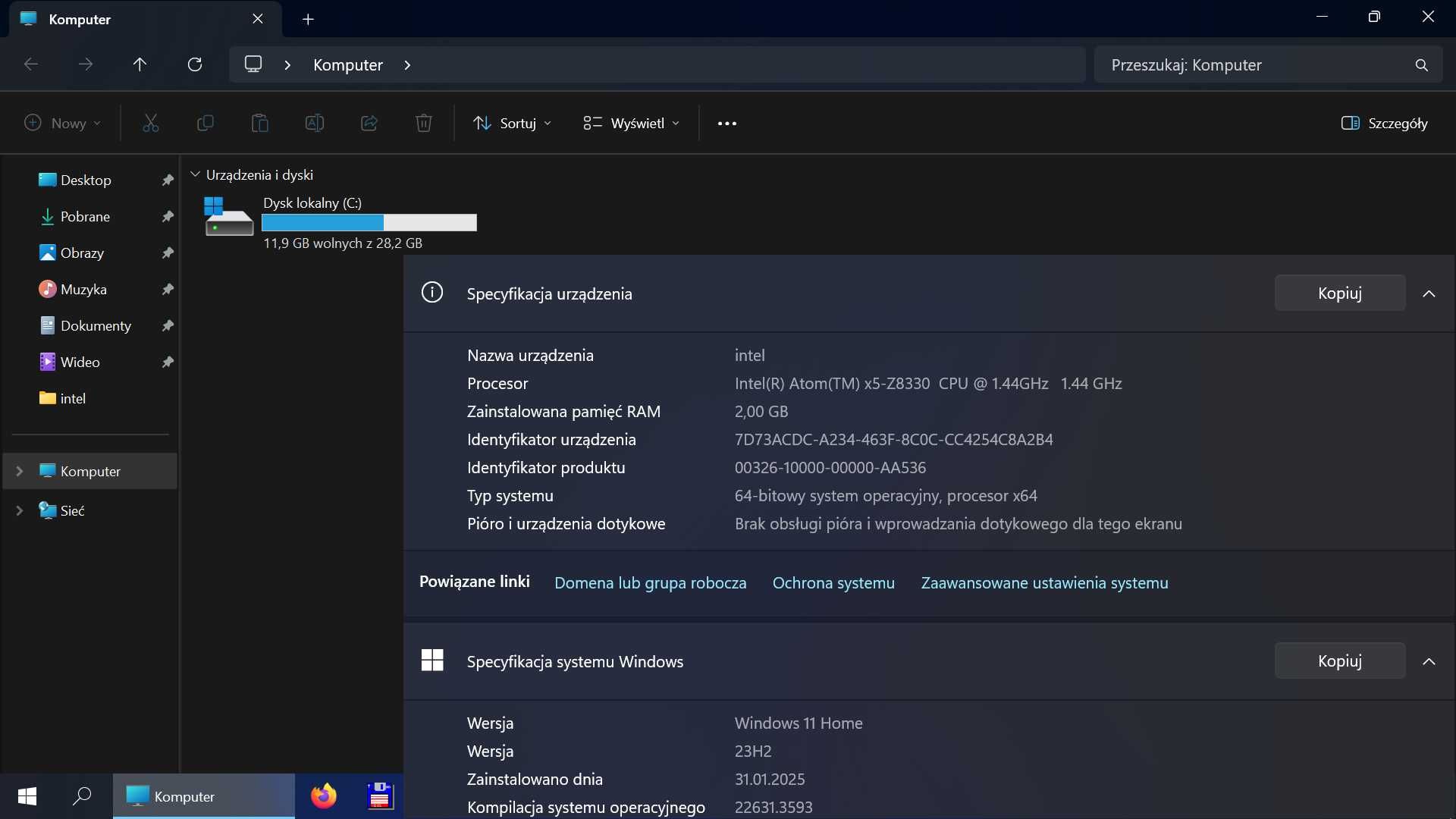Viewport: 1456px width, 819px height.
Task: Open Domena lub grupa robocza link
Action: coord(650,582)
